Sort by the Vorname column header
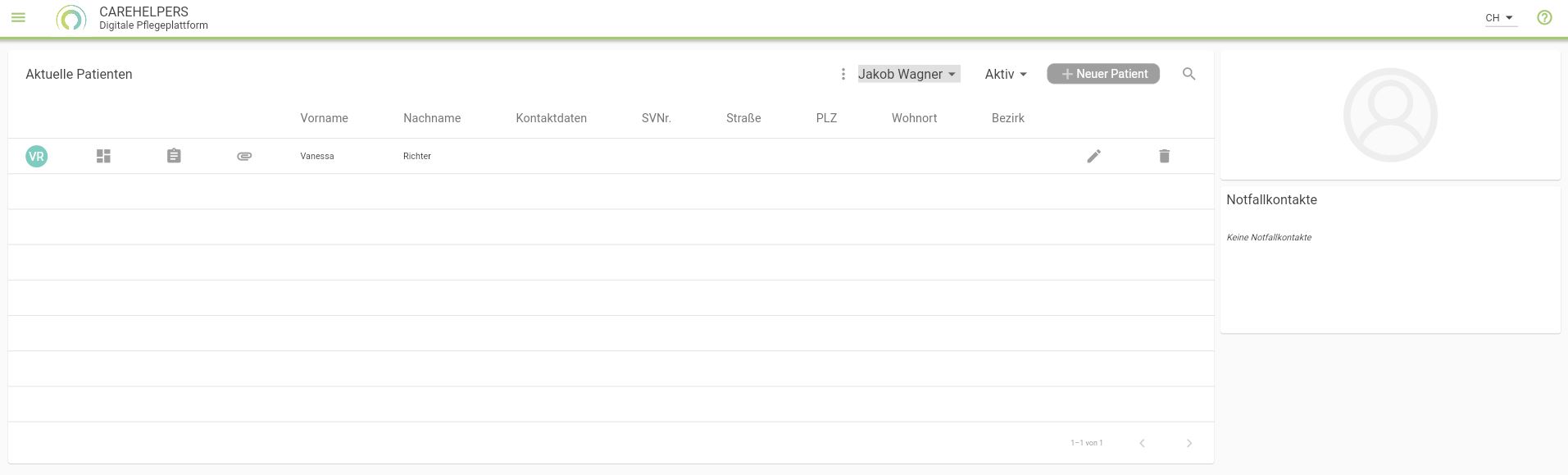The image size is (1568, 475). point(324,118)
